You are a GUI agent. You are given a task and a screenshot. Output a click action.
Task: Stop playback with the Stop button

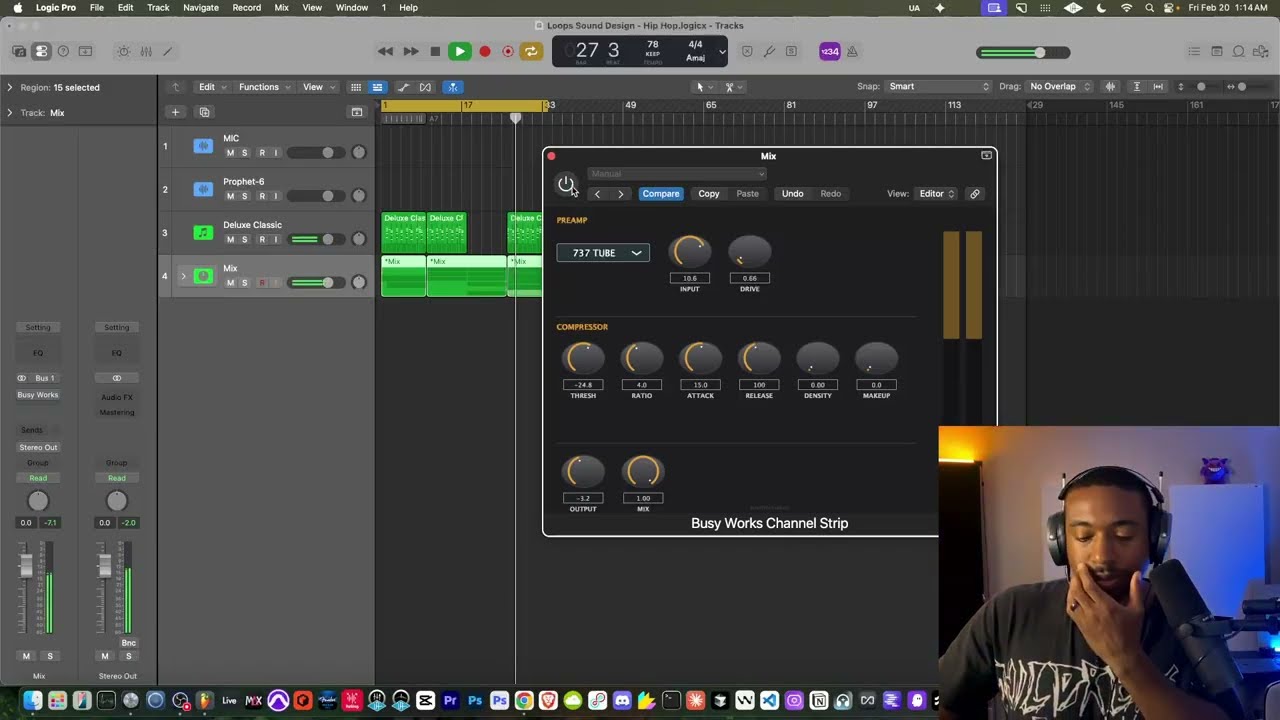tap(435, 51)
